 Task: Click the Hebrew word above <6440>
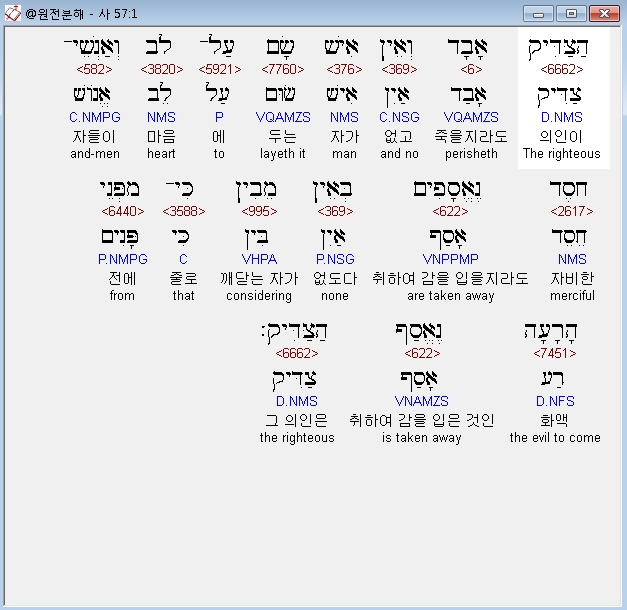pyautogui.click(x=119, y=189)
